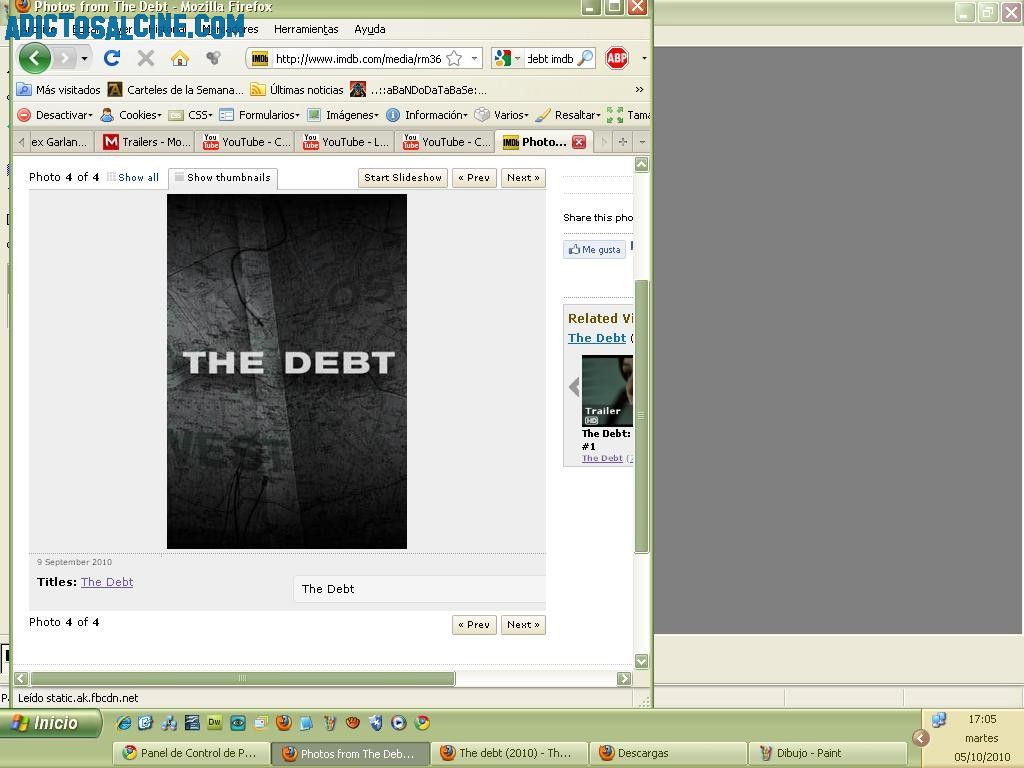The width and height of the screenshot is (1024, 768).
Task: Click the search box containing 'debt imdb'
Action: tap(550, 59)
